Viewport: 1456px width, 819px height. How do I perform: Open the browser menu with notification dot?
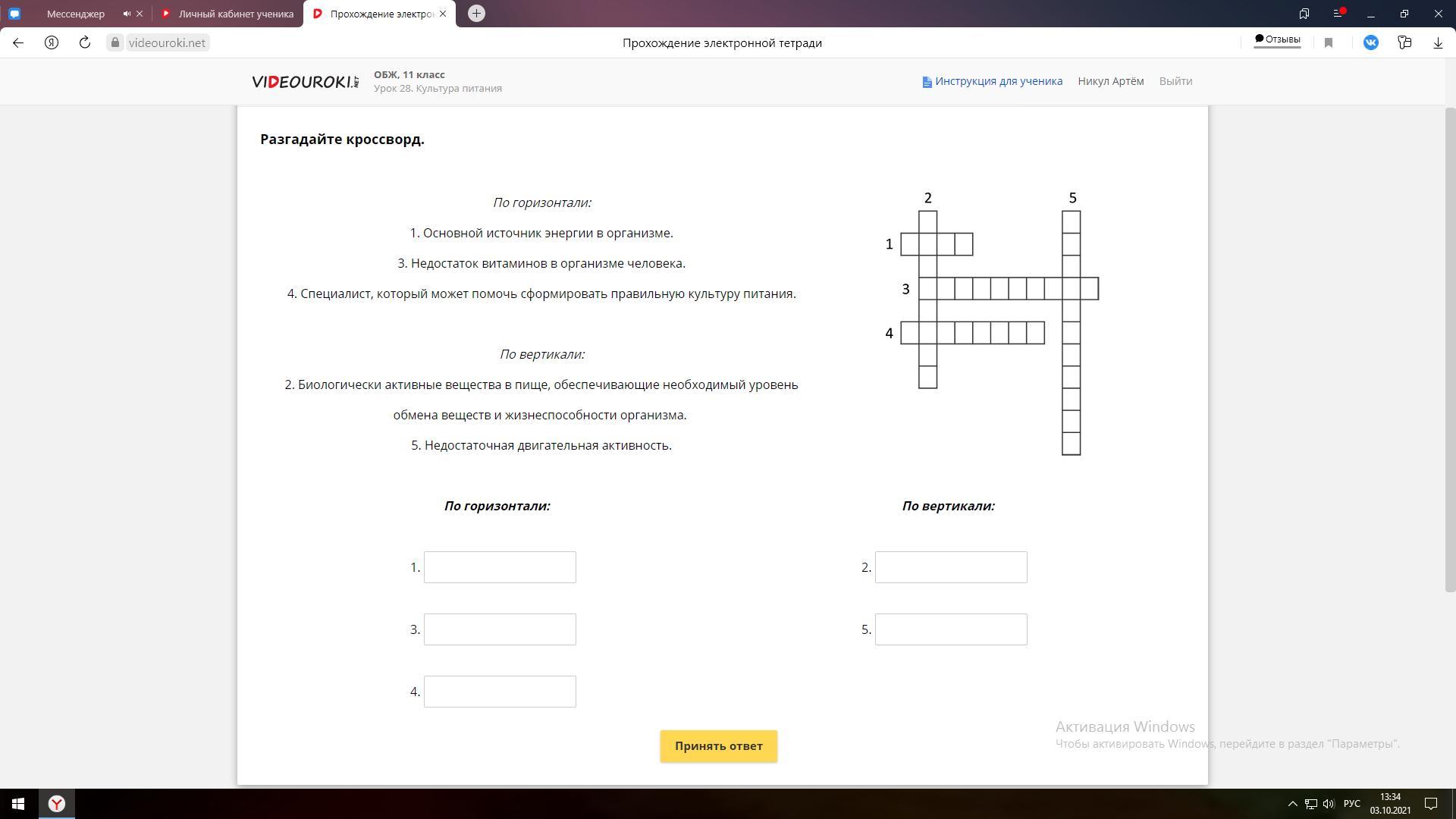pos(1338,14)
